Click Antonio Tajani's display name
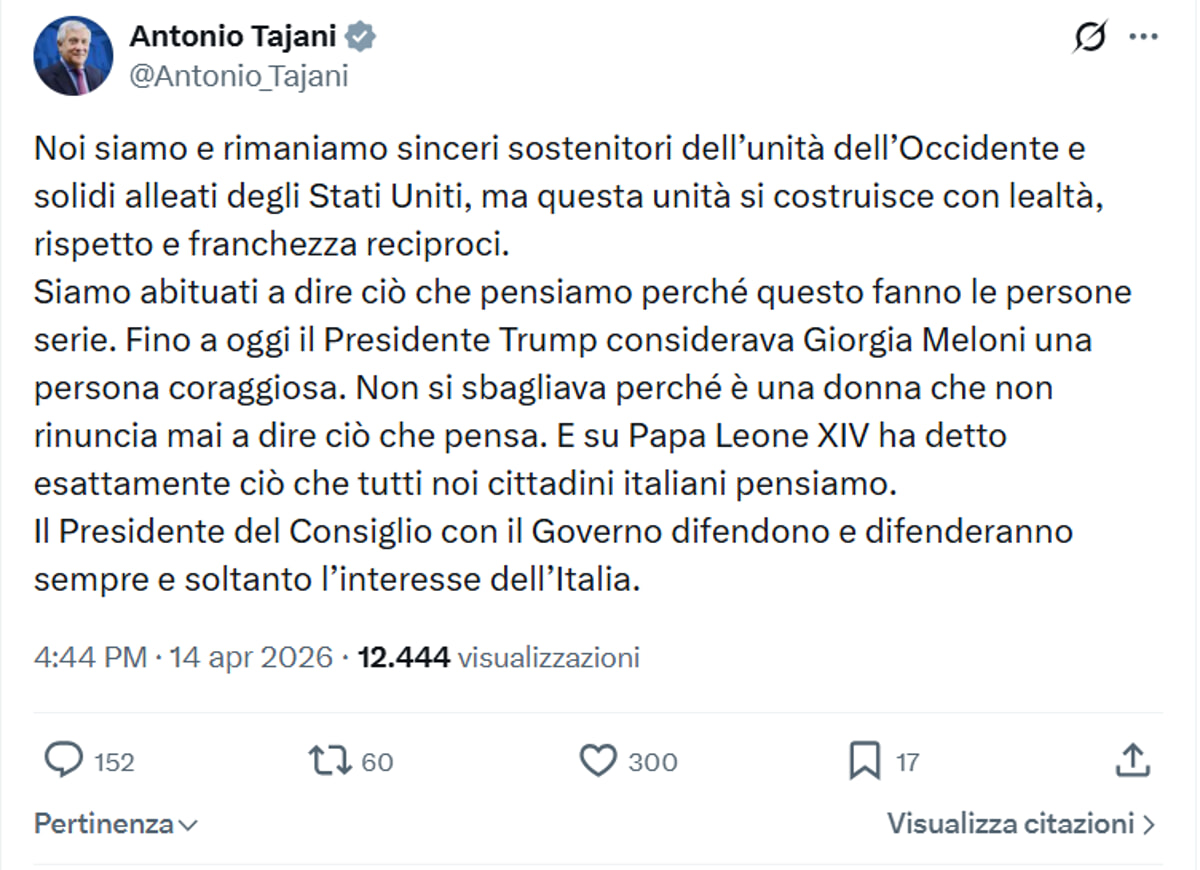 pyautogui.click(x=233, y=37)
